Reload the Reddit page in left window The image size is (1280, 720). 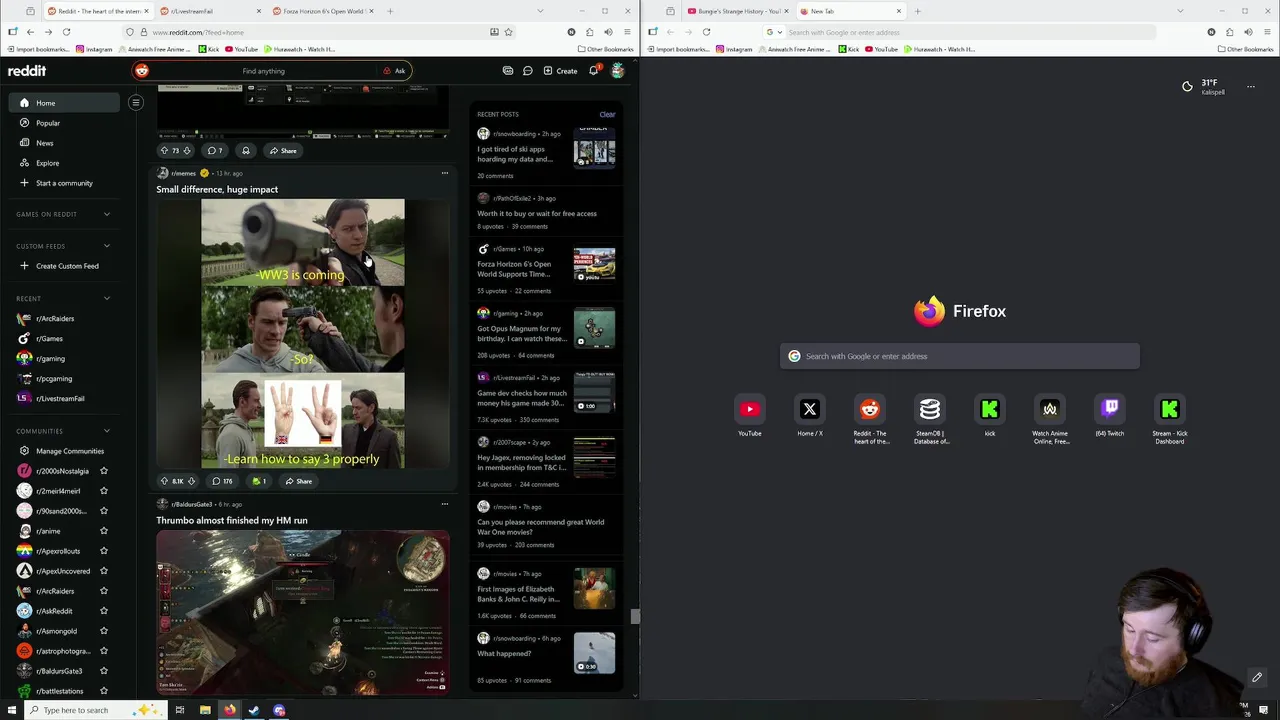click(66, 32)
